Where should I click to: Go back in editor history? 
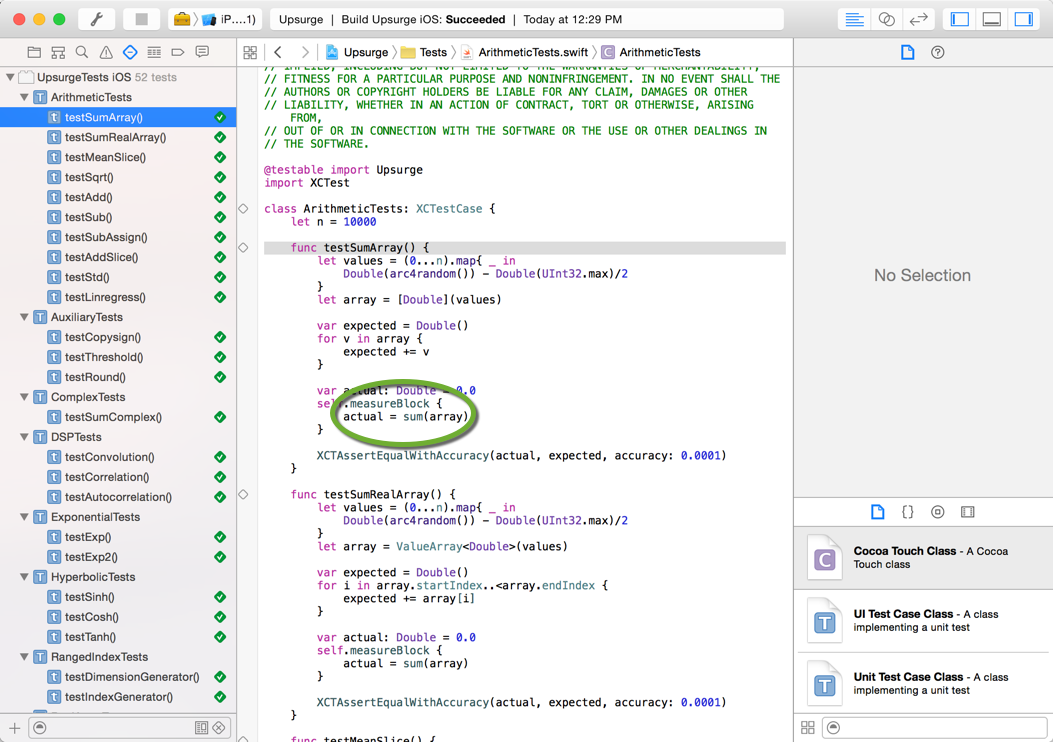coord(279,52)
